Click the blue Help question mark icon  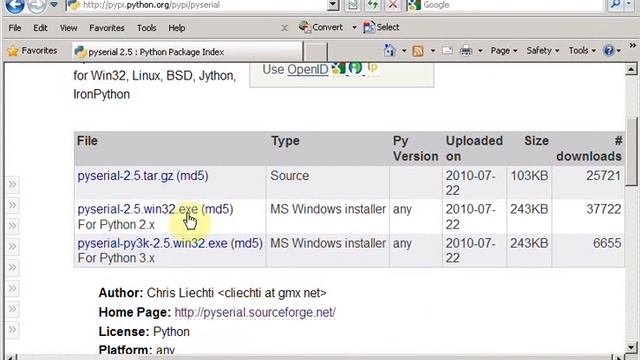coord(609,51)
